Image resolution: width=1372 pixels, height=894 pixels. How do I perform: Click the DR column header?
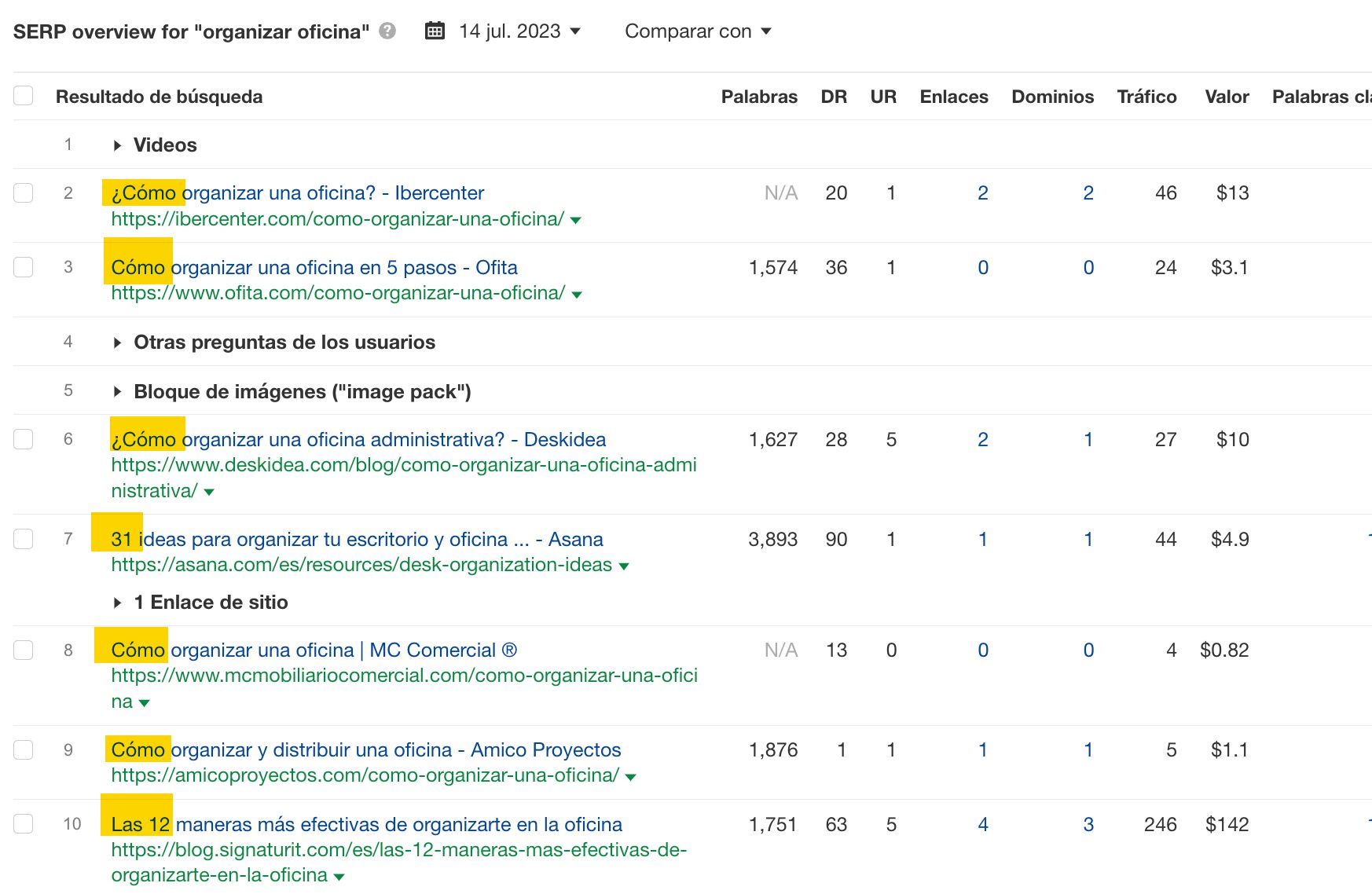835,97
